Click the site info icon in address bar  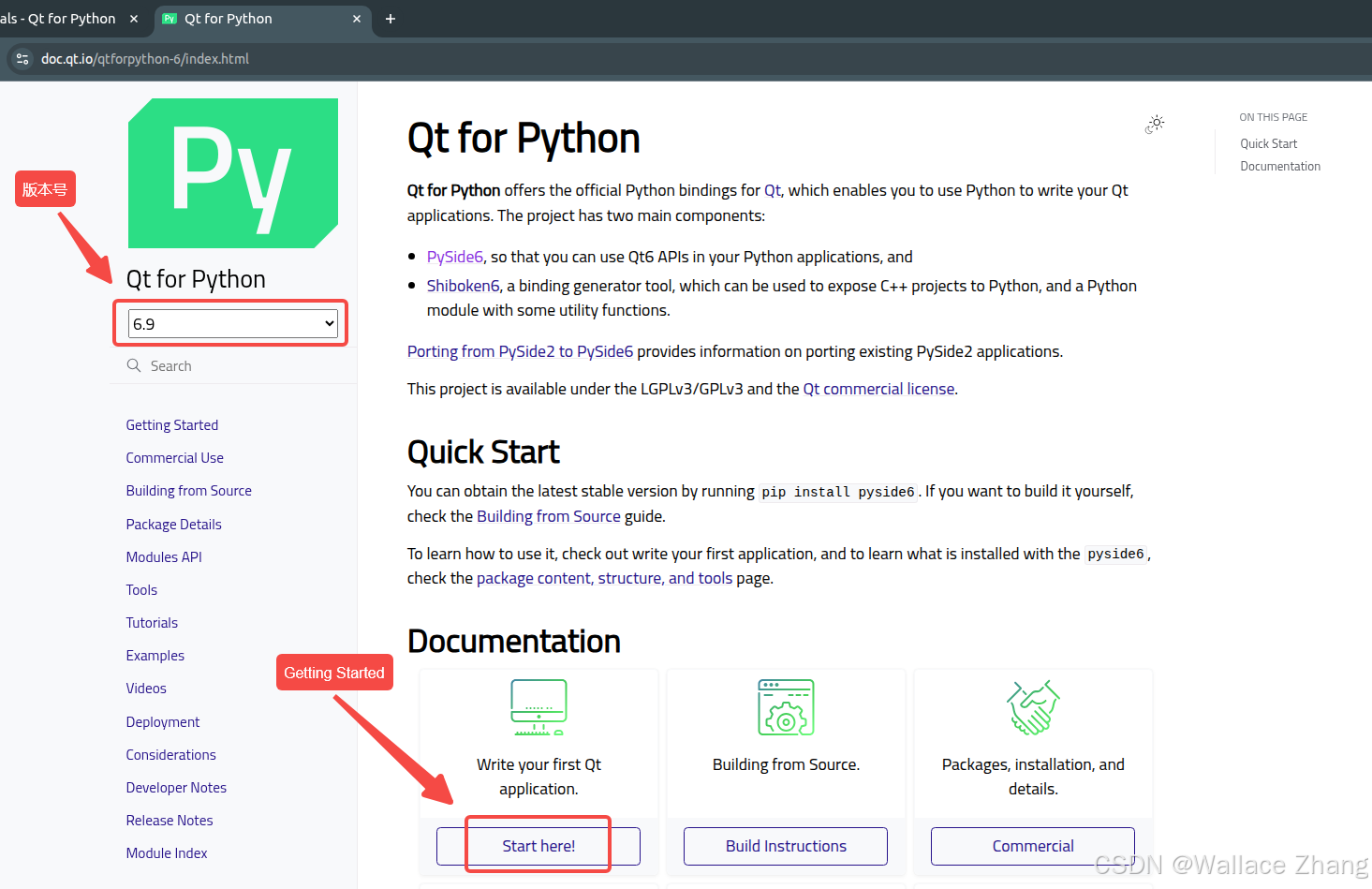[22, 58]
